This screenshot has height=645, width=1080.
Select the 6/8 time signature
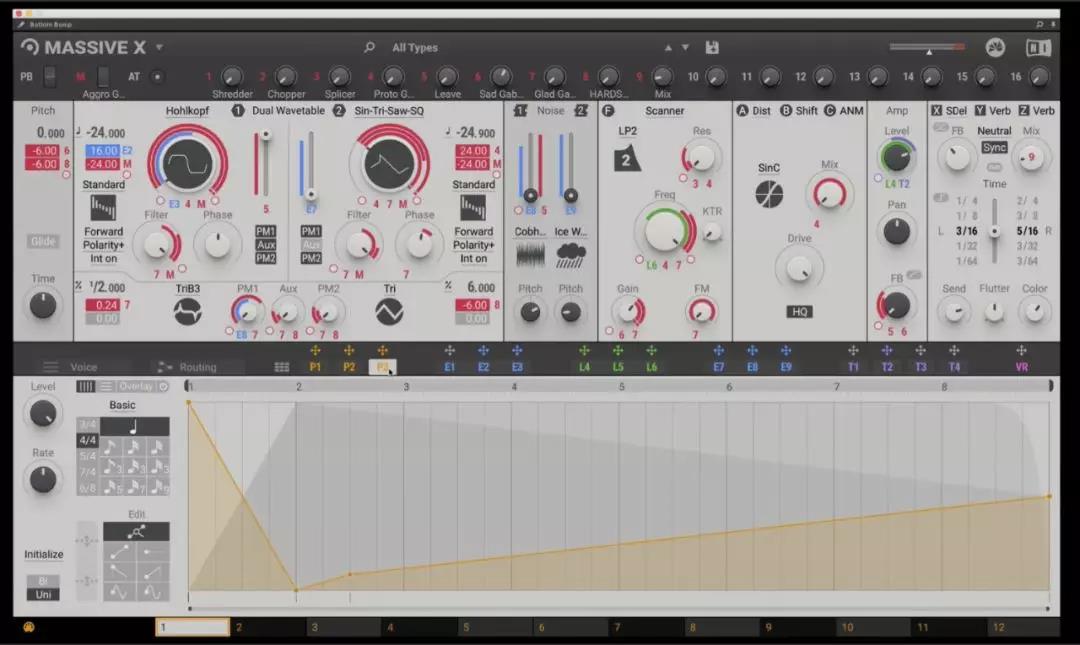point(87,488)
